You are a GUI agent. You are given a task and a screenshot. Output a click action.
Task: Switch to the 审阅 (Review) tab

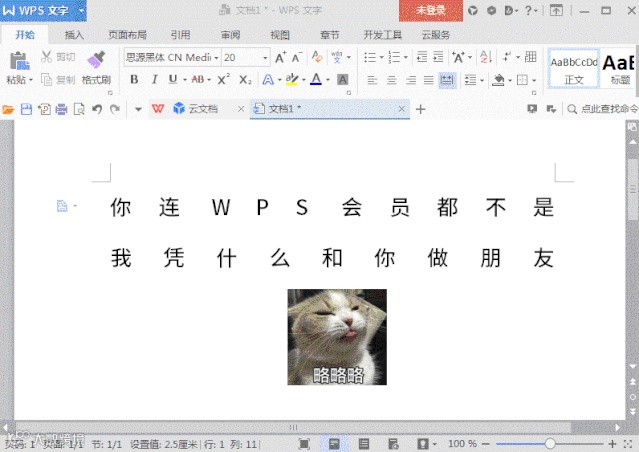(x=231, y=35)
